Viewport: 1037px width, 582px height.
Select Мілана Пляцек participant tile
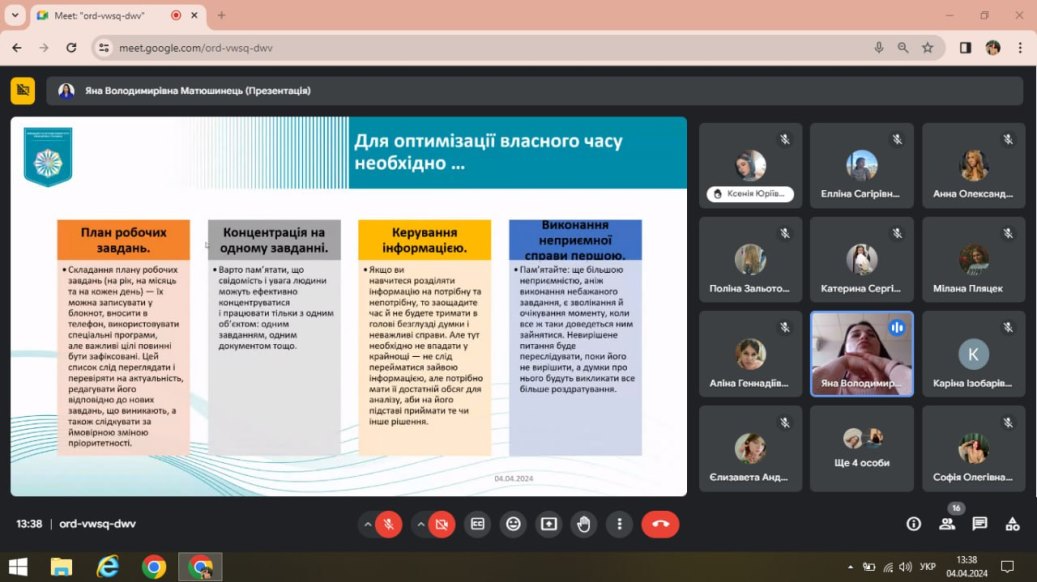(973, 259)
